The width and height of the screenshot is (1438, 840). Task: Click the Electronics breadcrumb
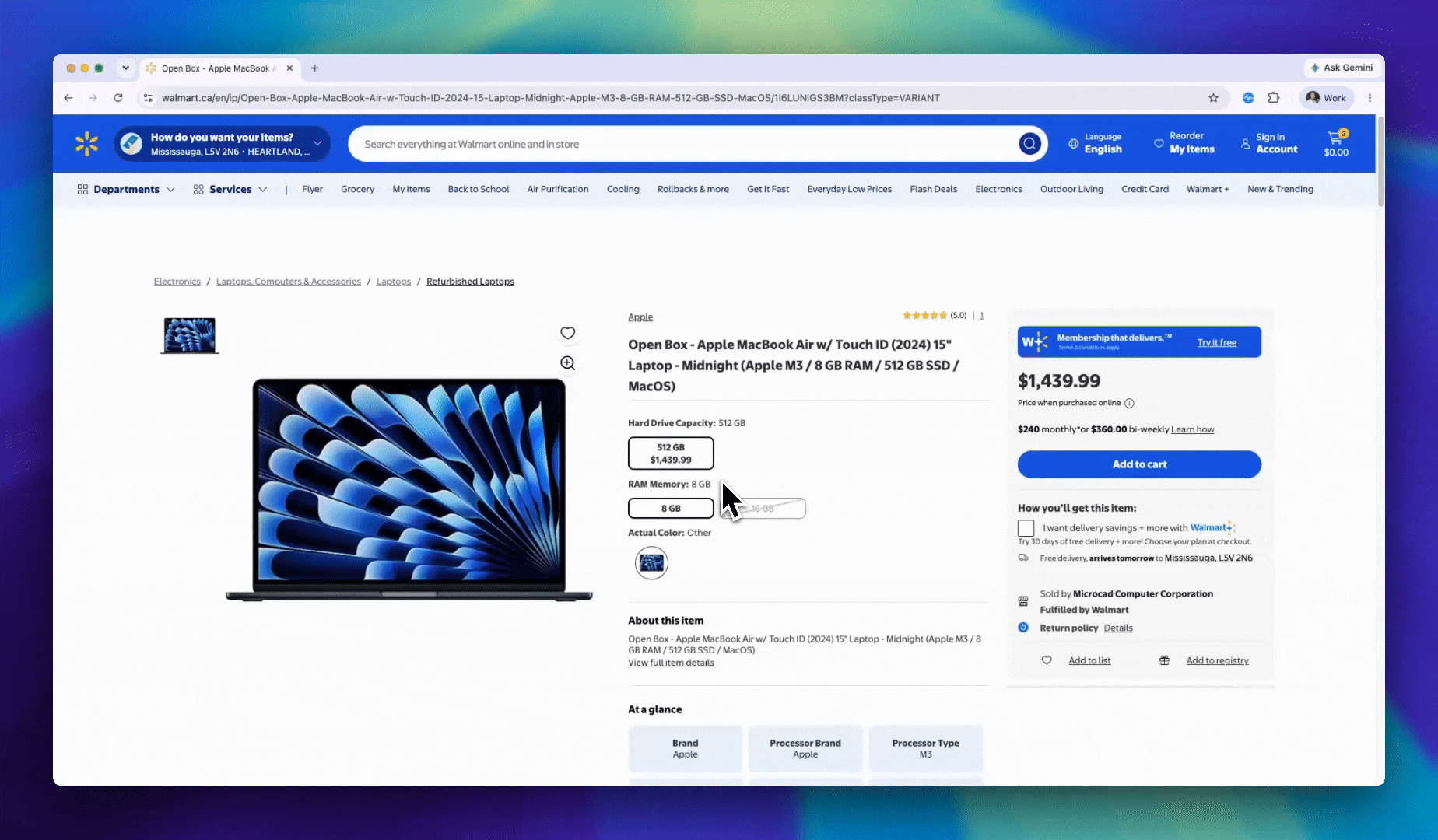point(177,282)
